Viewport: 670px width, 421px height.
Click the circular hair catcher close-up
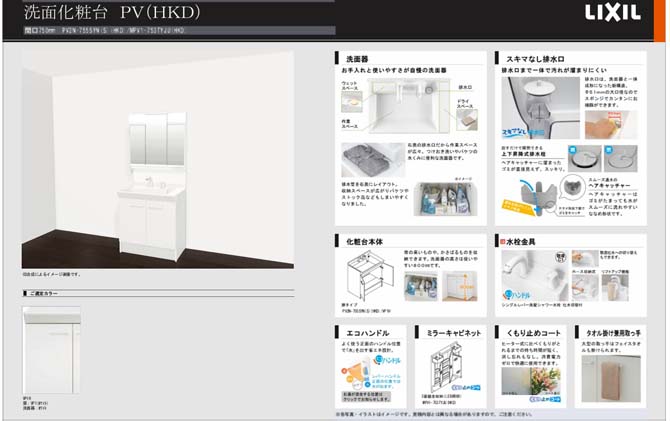coord(573,187)
